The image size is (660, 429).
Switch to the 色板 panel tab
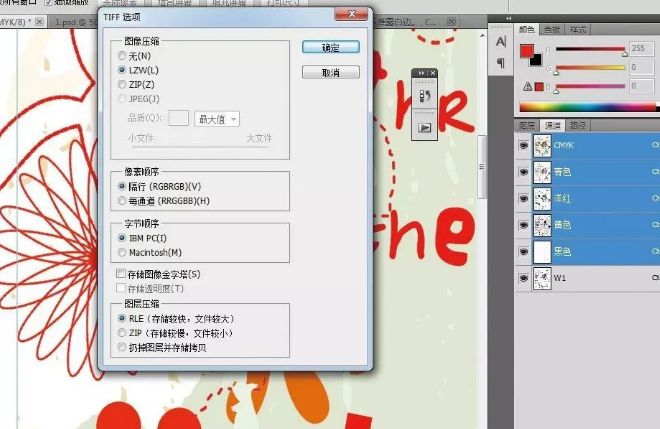[552, 29]
